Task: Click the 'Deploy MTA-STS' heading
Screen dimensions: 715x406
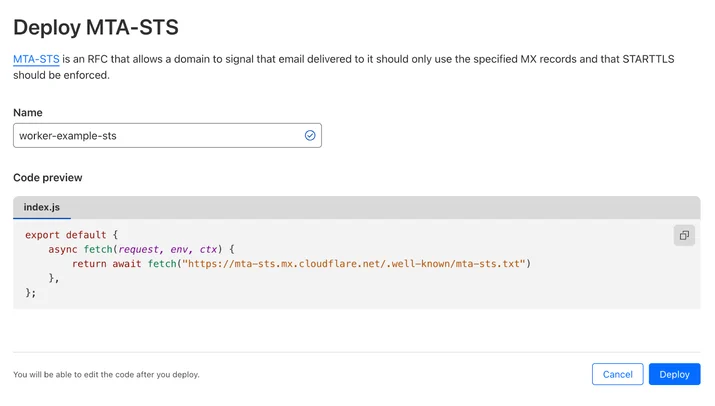Action: (96, 27)
